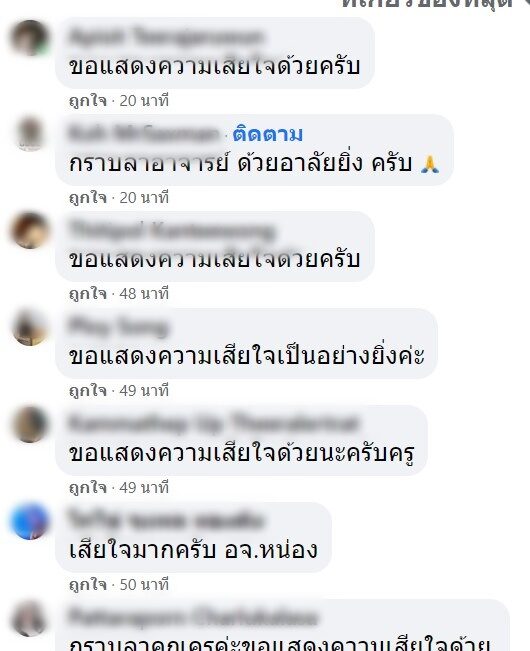This screenshot has width=530, height=651.
Task: Like the comment posted 48 นาที ago
Action: [x=88, y=294]
